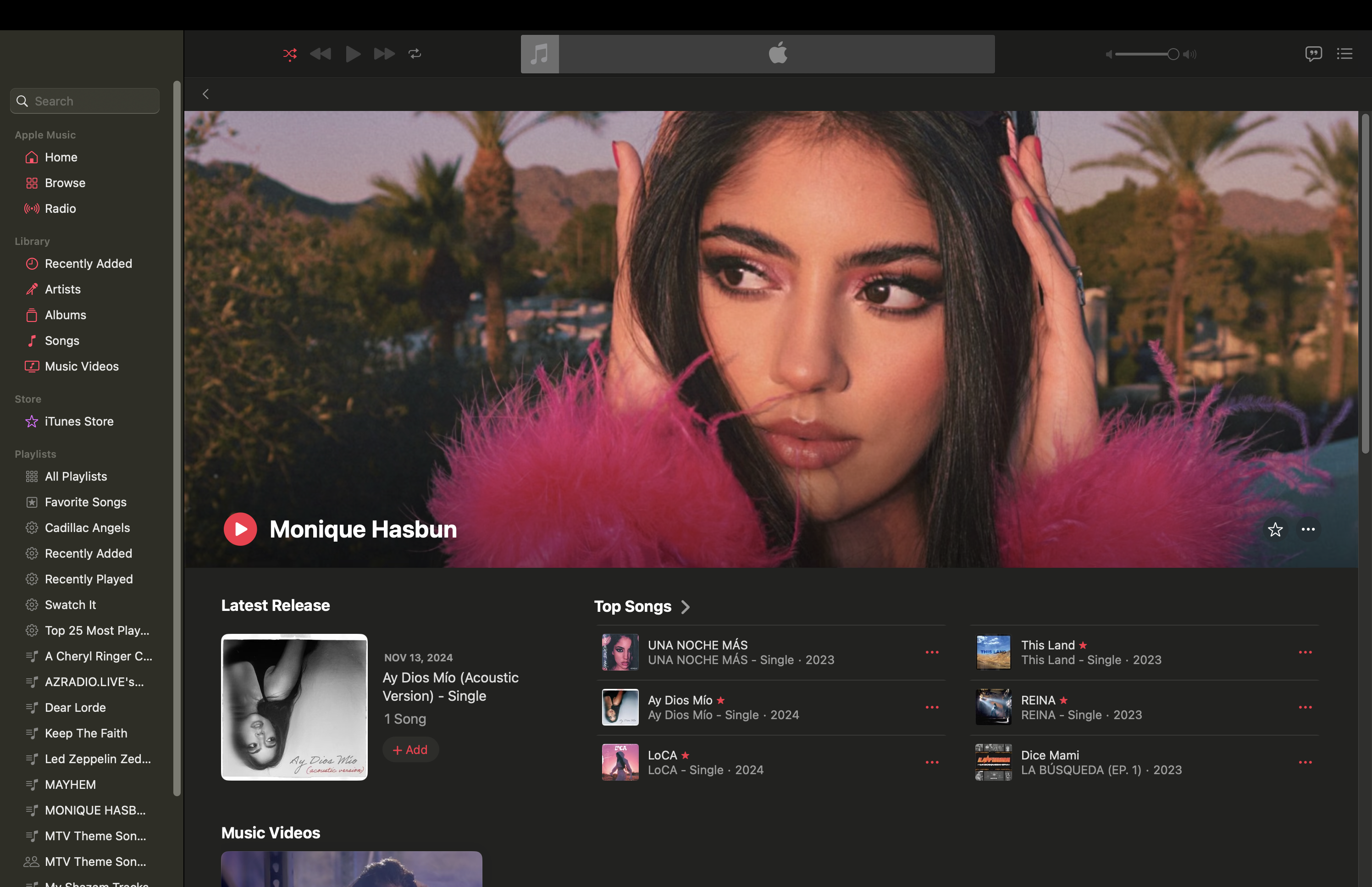Navigate back with the back chevron

click(x=205, y=94)
